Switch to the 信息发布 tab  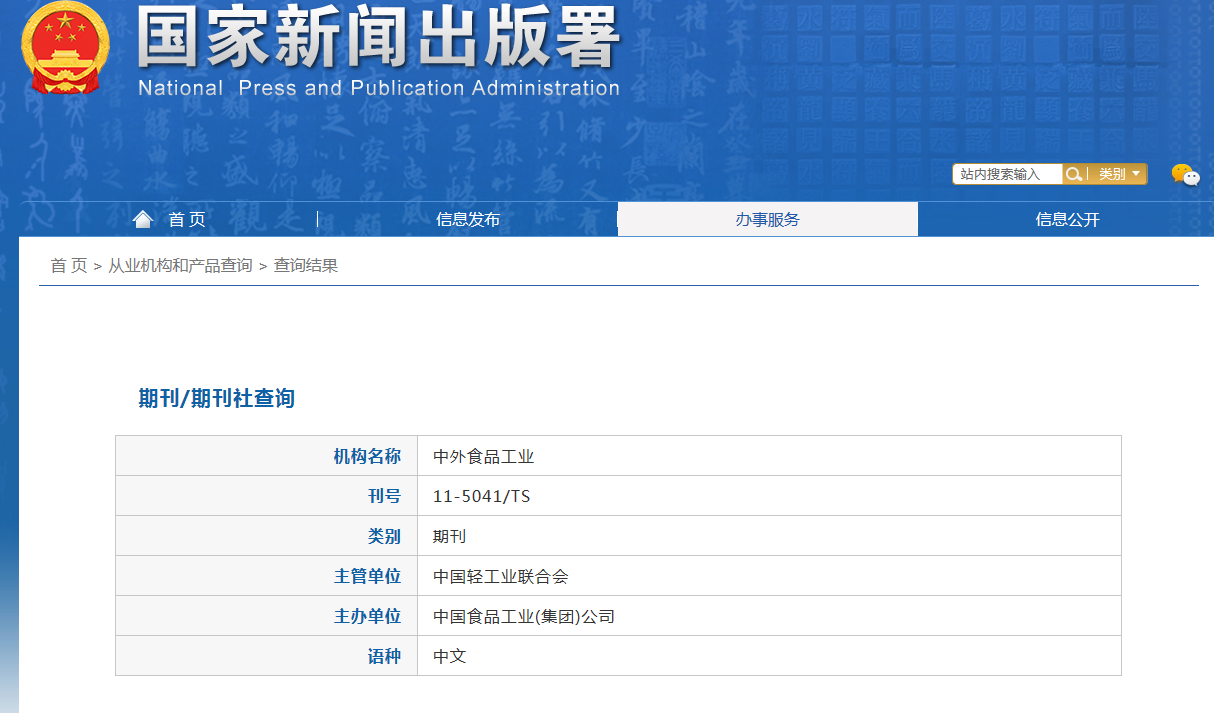click(468, 219)
